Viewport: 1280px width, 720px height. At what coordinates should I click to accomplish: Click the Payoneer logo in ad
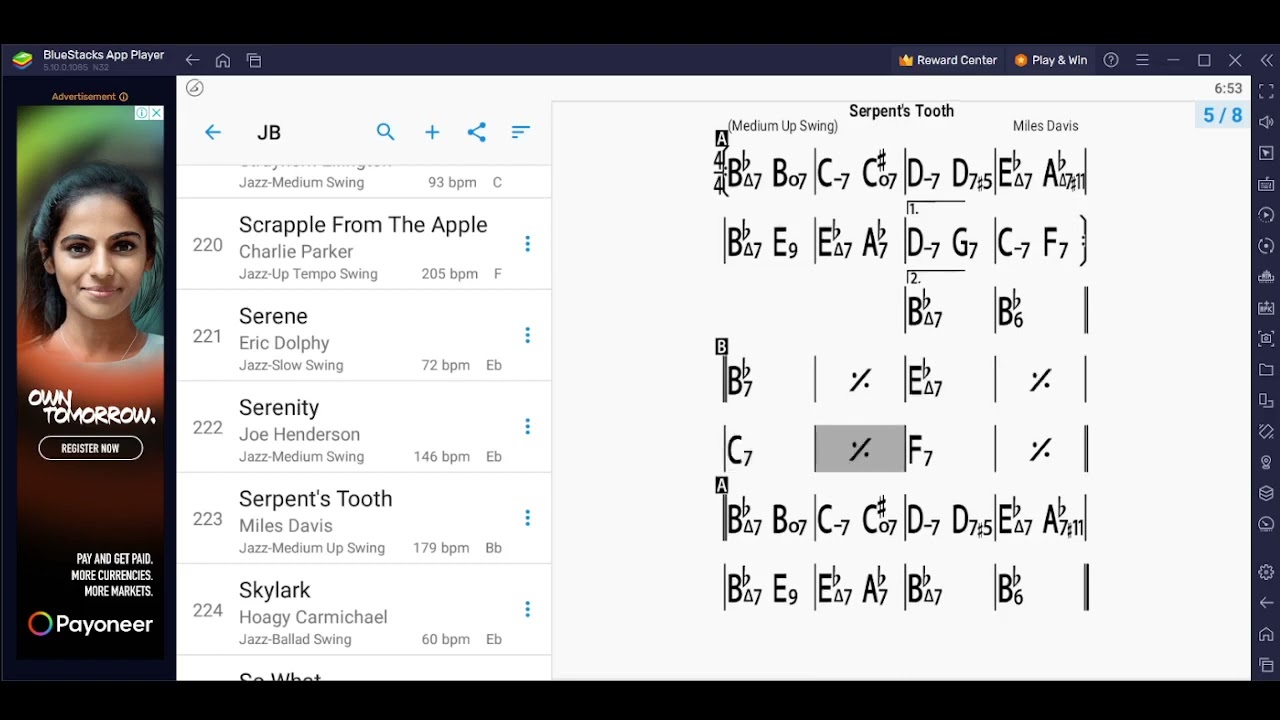point(90,624)
